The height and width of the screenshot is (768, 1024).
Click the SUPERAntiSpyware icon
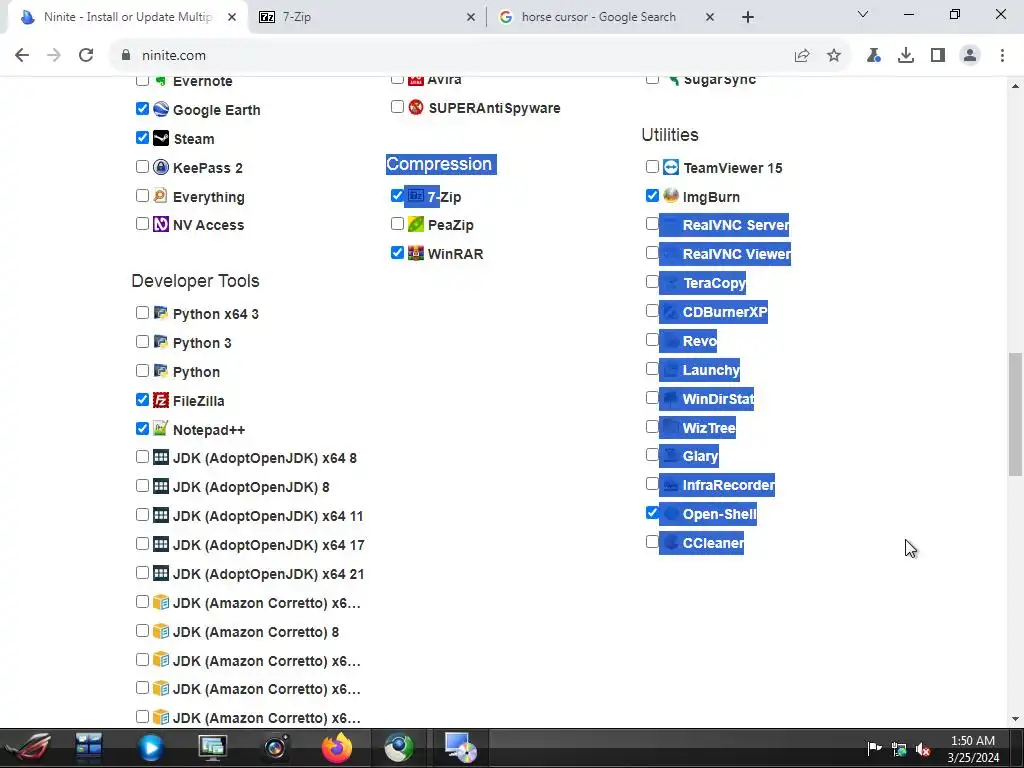click(x=416, y=107)
